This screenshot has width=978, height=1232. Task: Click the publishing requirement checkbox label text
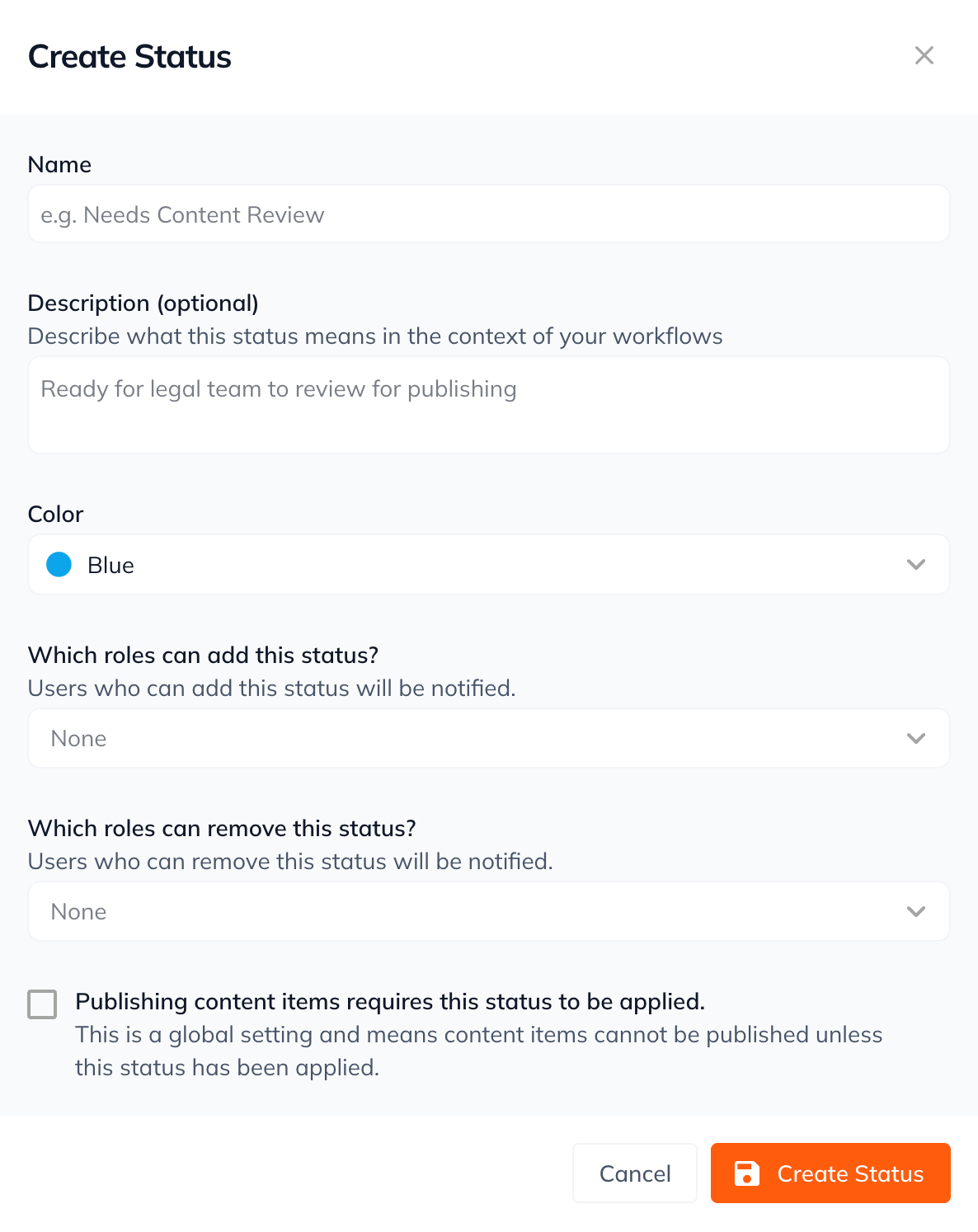[x=389, y=1001]
